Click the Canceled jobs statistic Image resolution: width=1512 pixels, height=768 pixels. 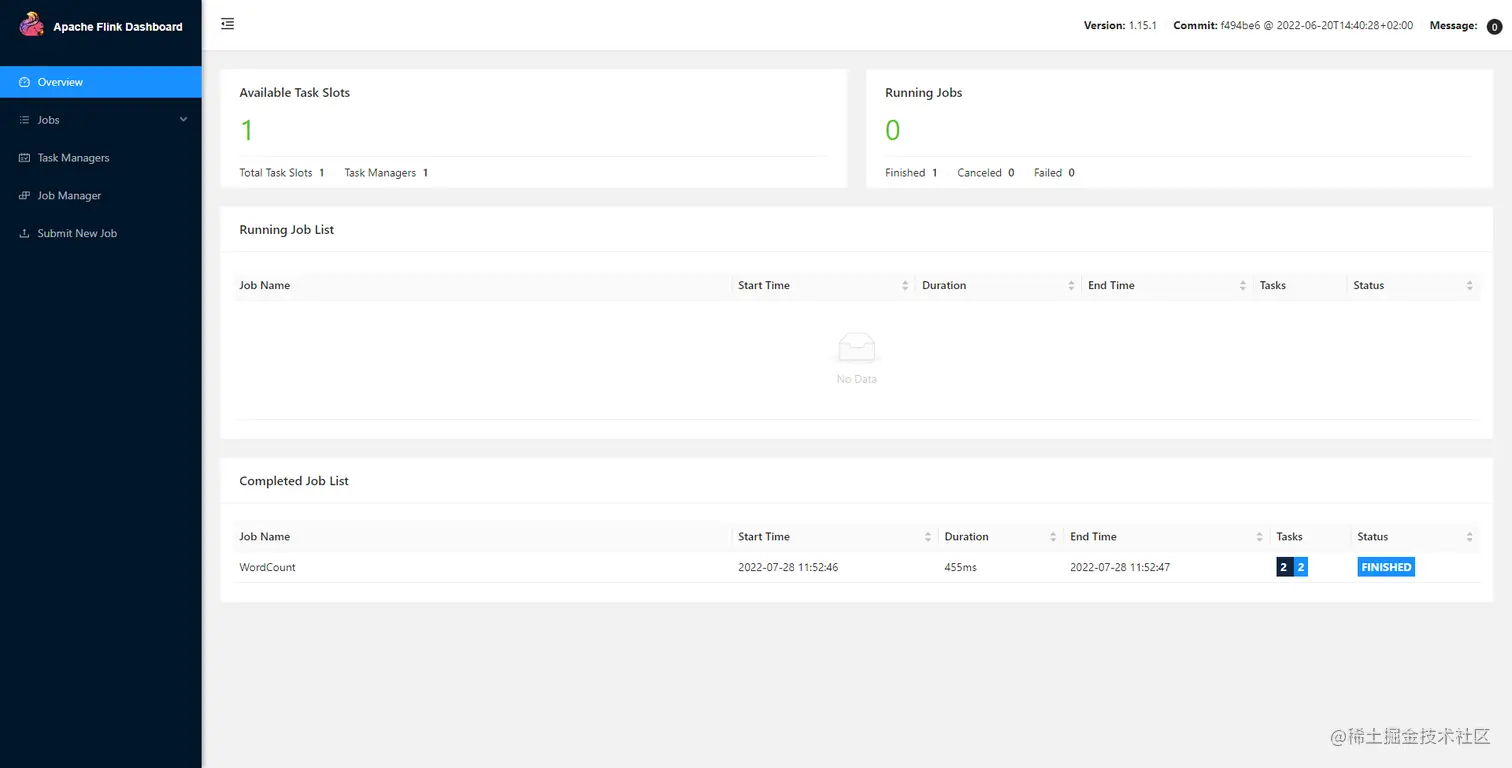tap(986, 173)
